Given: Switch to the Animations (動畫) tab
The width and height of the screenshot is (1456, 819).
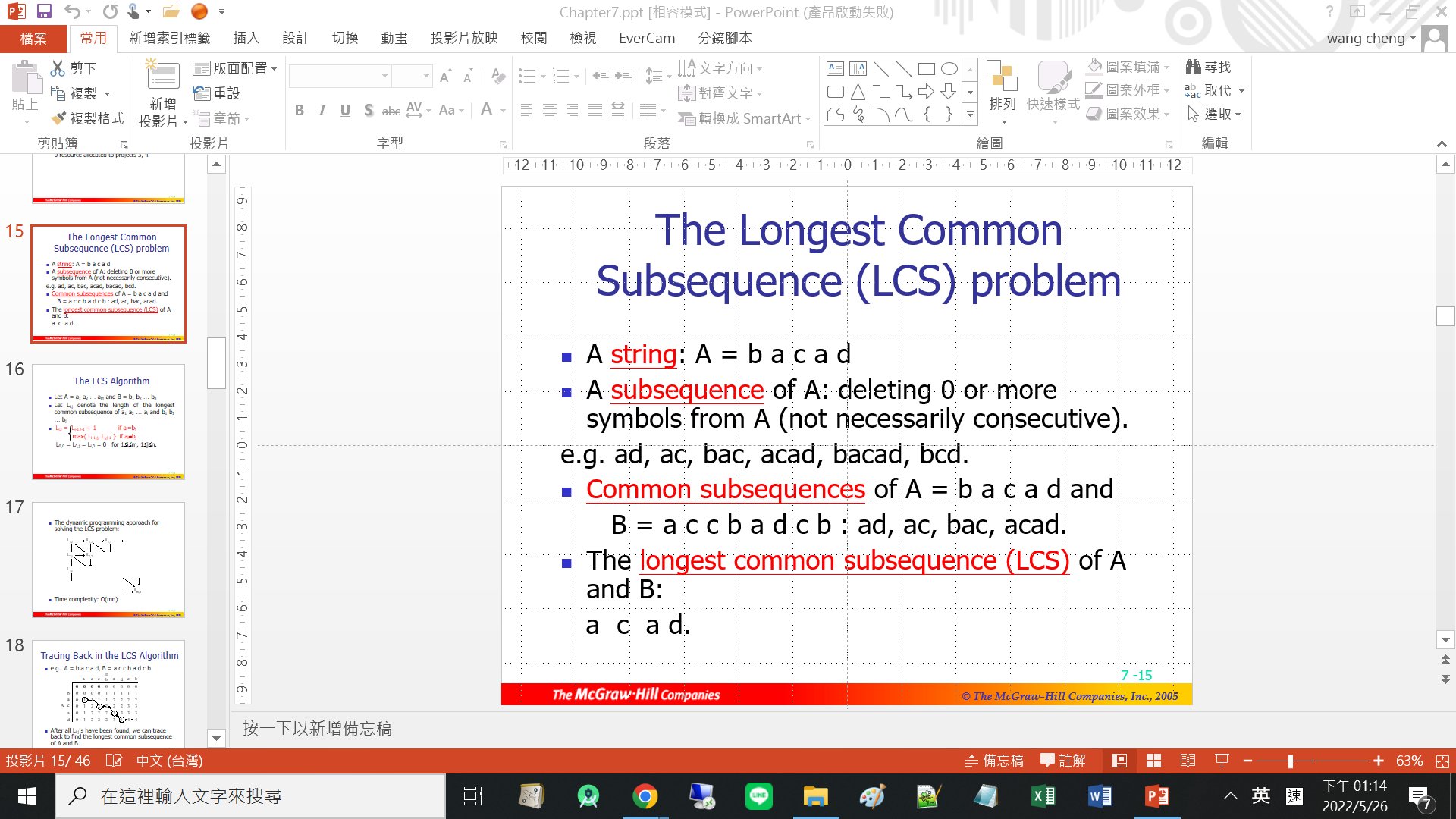Looking at the screenshot, I should pos(394,38).
